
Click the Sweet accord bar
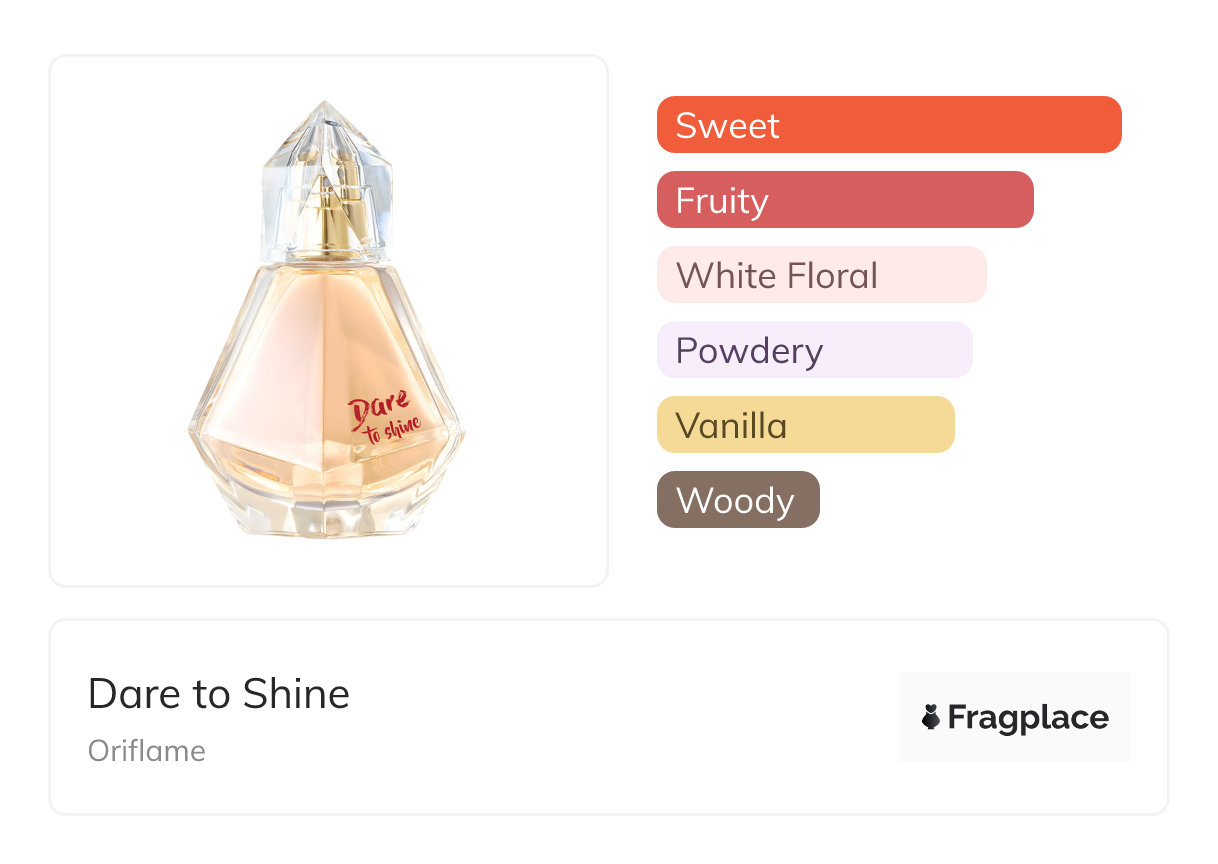[889, 125]
